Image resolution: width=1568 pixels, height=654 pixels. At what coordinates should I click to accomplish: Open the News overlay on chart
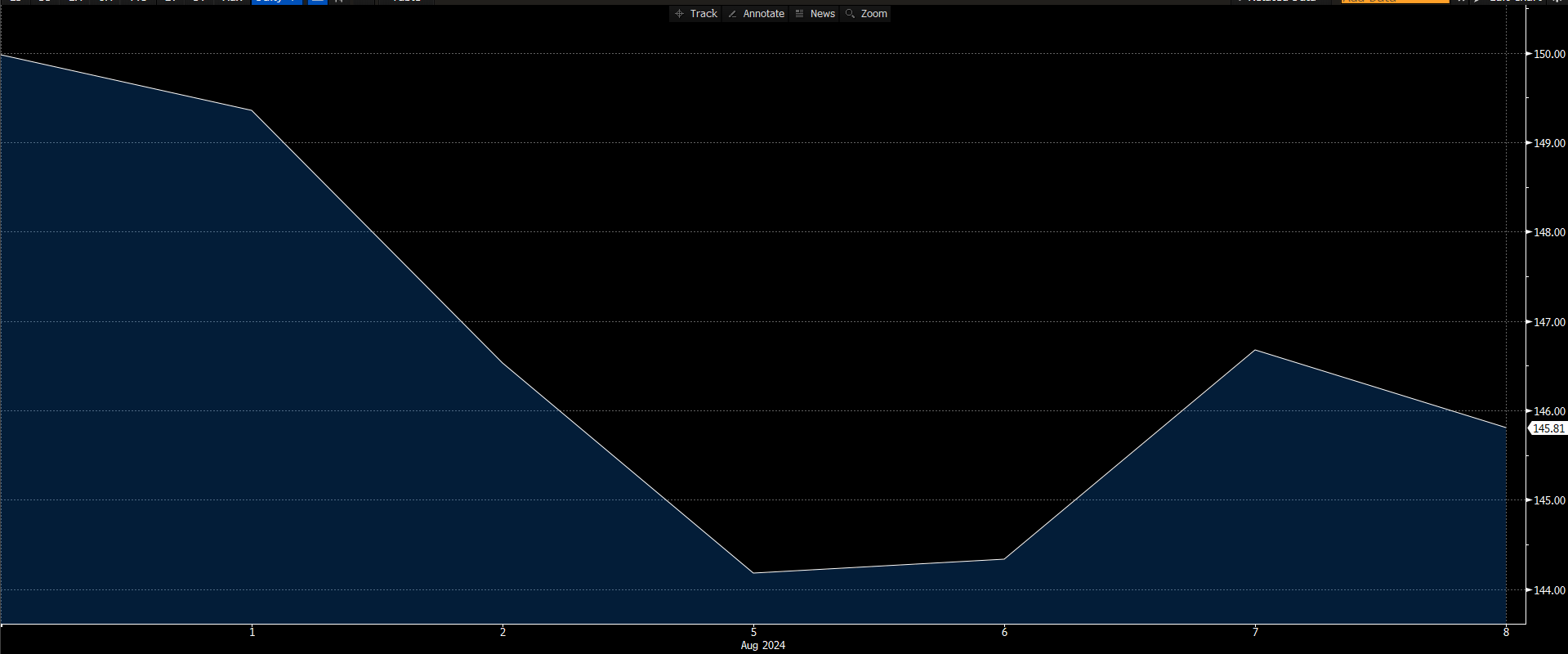coord(815,14)
